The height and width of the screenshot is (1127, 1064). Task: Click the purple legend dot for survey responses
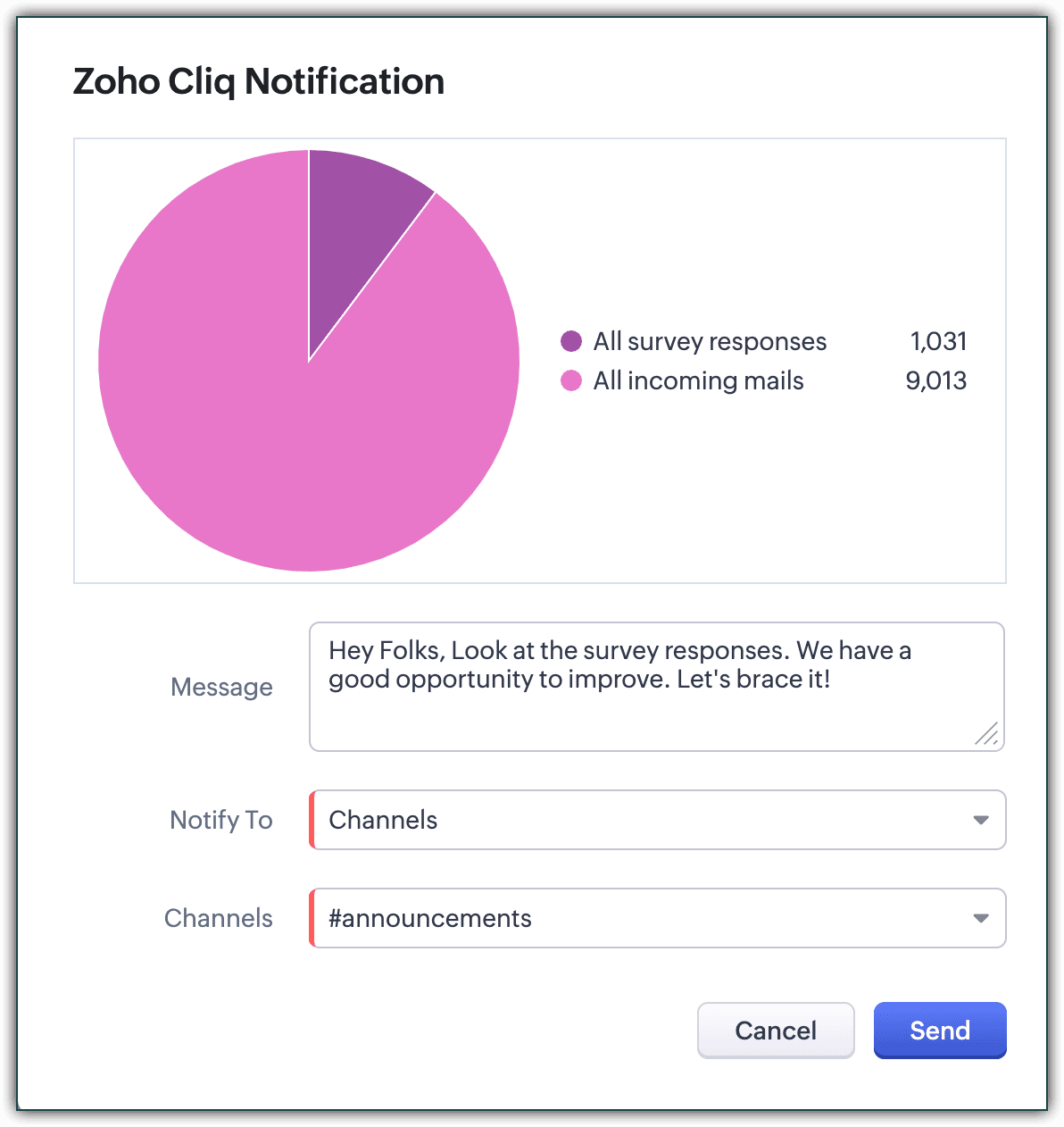(x=571, y=341)
